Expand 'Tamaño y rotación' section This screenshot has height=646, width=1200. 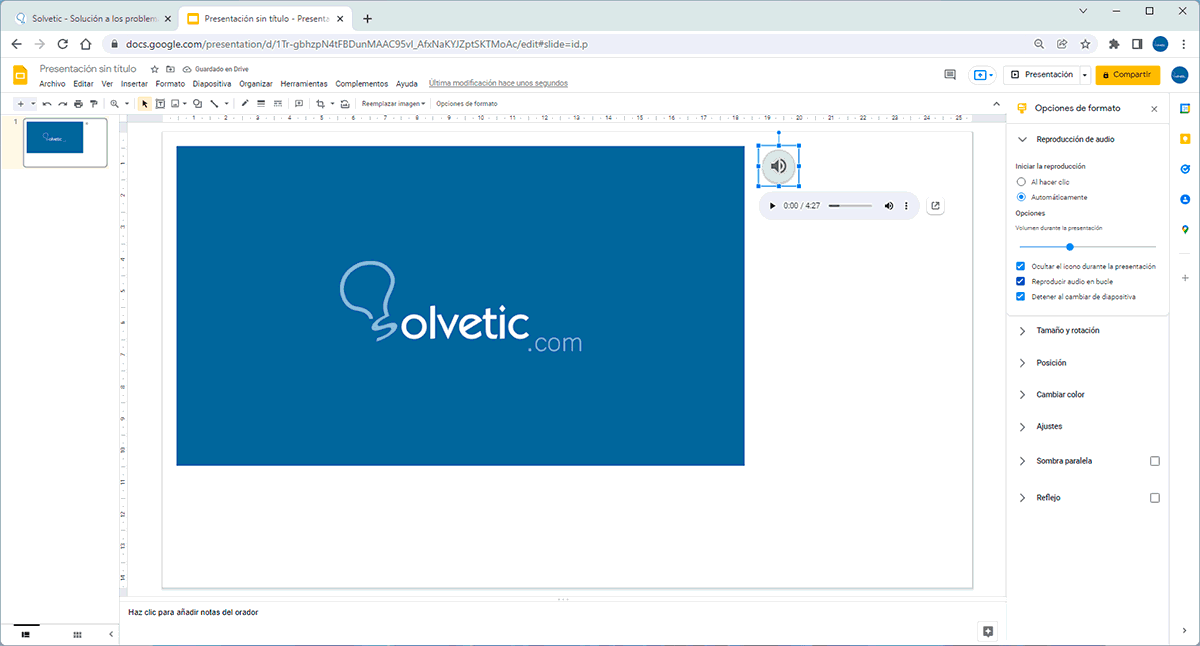[x=1022, y=331]
